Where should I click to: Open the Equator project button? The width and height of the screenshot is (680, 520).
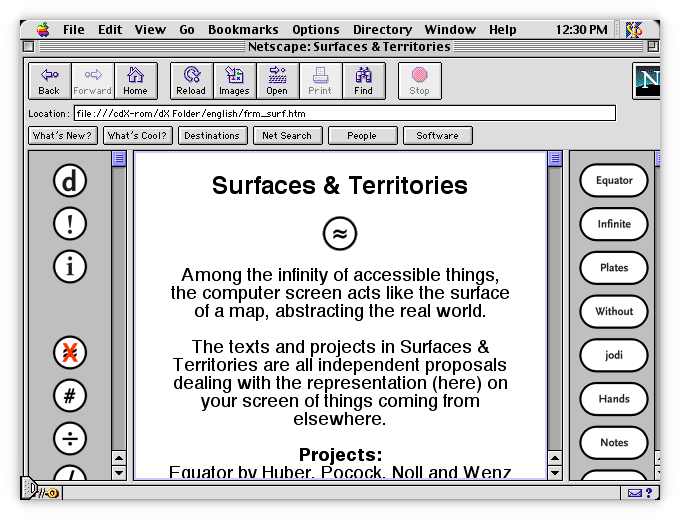coord(614,181)
